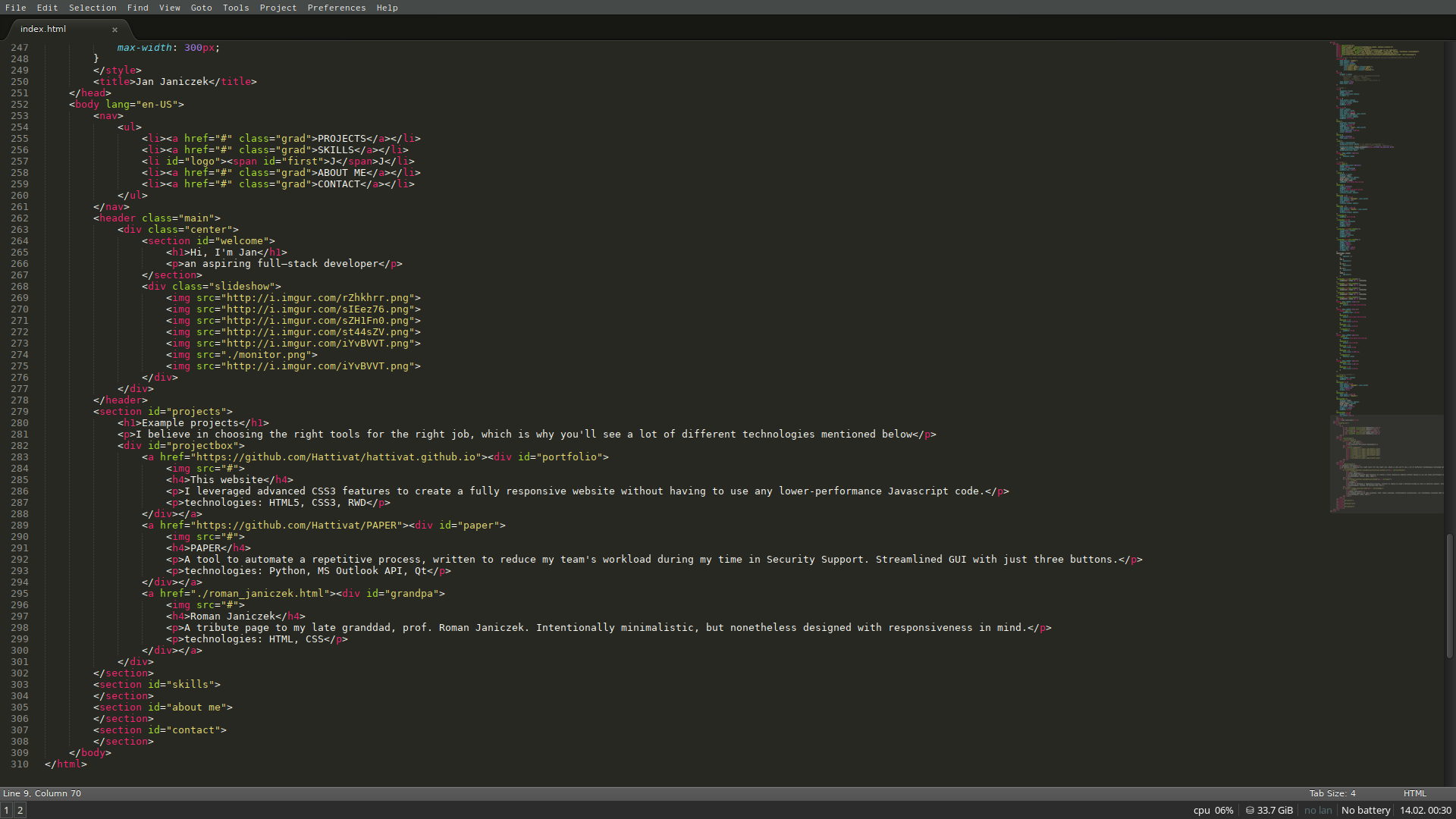Click the memory icon next to 33.7 GiB

pyautogui.click(x=1250, y=810)
